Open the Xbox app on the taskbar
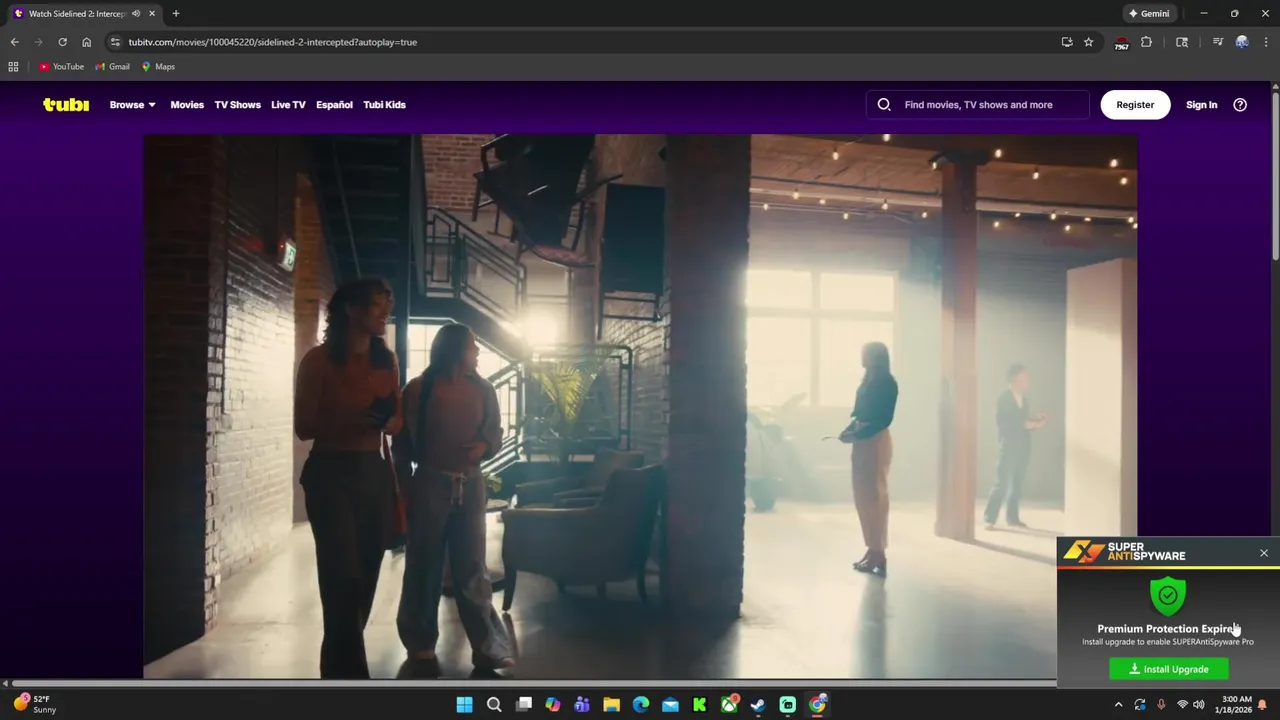 point(729,705)
